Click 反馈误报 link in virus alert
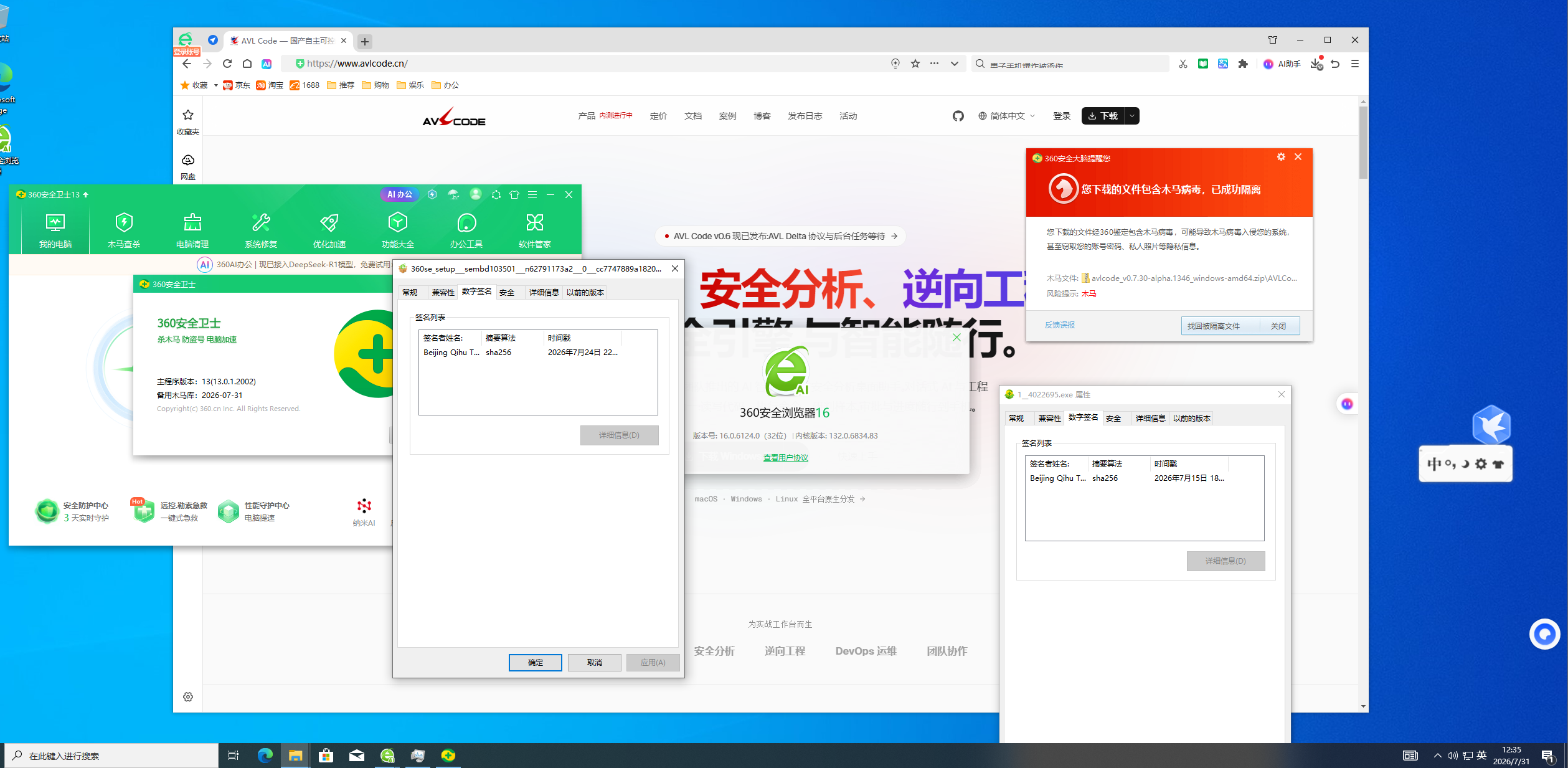This screenshot has height=768, width=1568. [x=1060, y=325]
